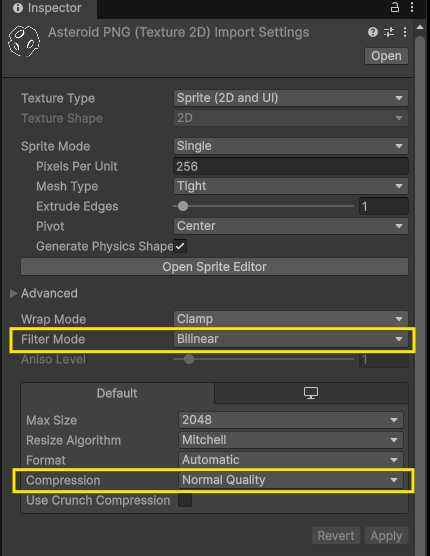The width and height of the screenshot is (430, 556).
Task: Click the Texture Type label
Action: tap(58, 98)
